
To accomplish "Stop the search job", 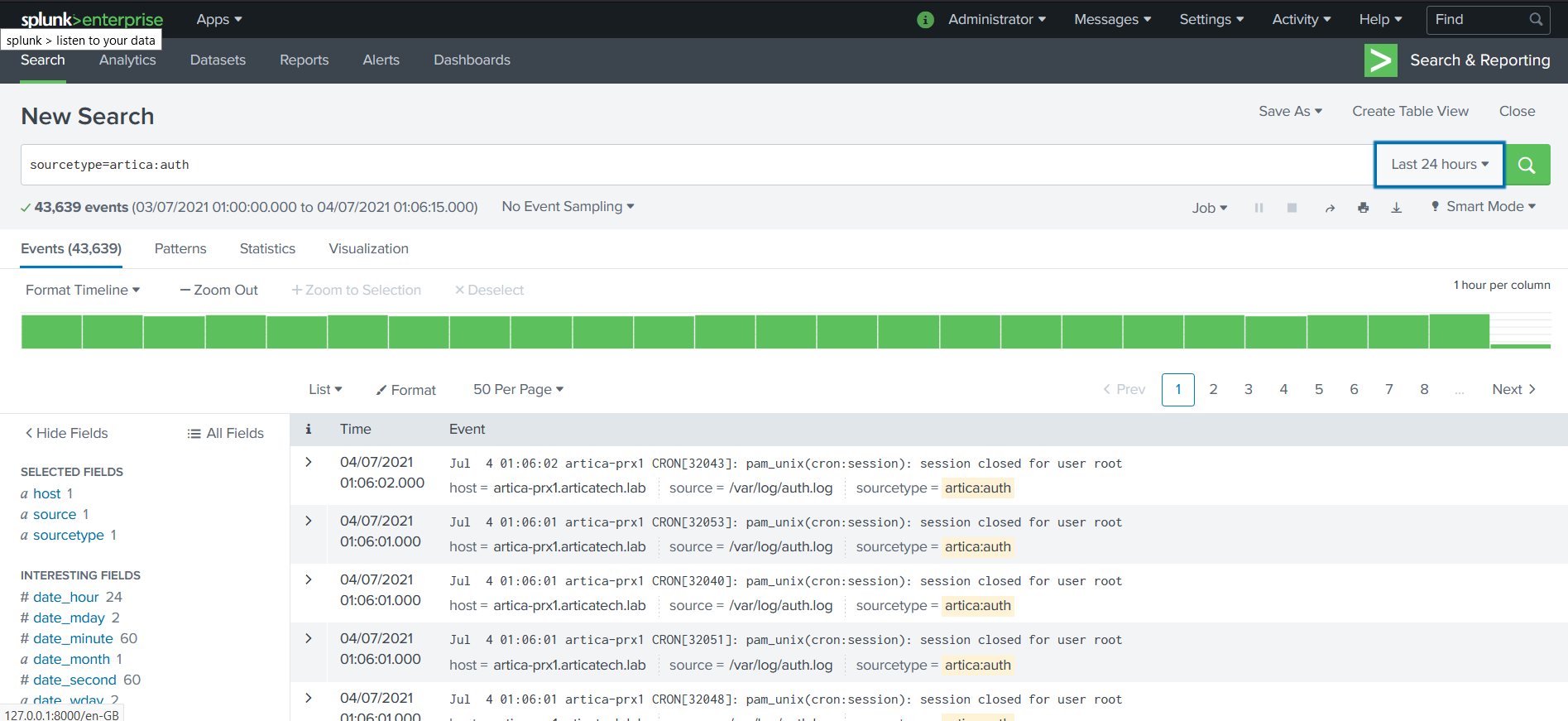I will tap(1292, 208).
